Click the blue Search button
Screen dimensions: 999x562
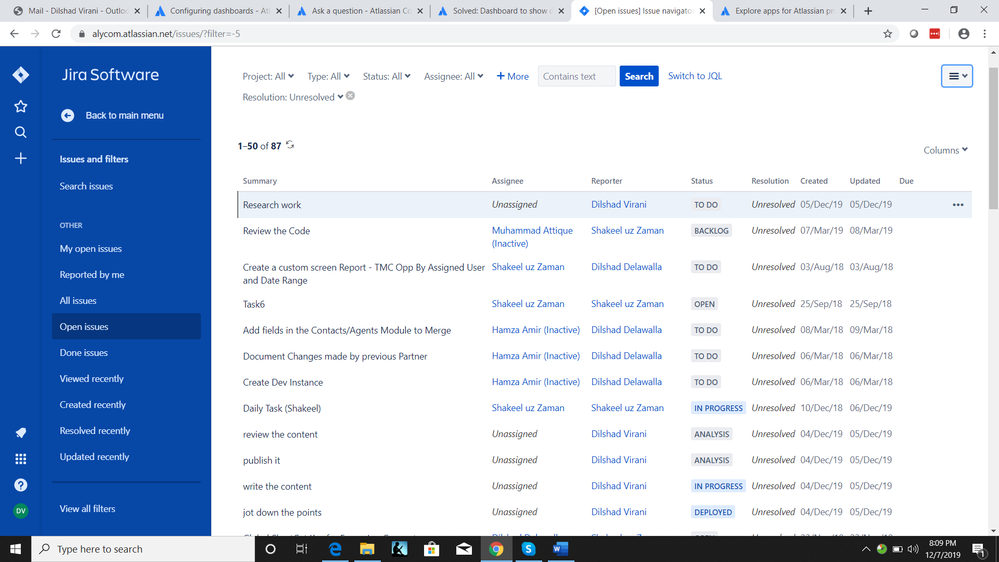[x=638, y=76]
